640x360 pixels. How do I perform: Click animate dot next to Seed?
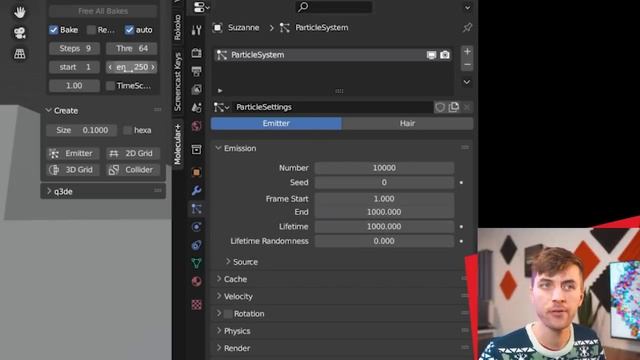[461, 182]
